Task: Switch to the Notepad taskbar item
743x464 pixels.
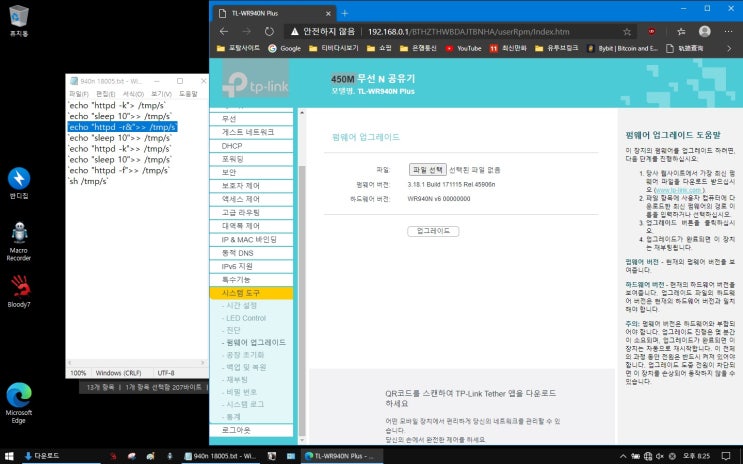Action: (221, 456)
